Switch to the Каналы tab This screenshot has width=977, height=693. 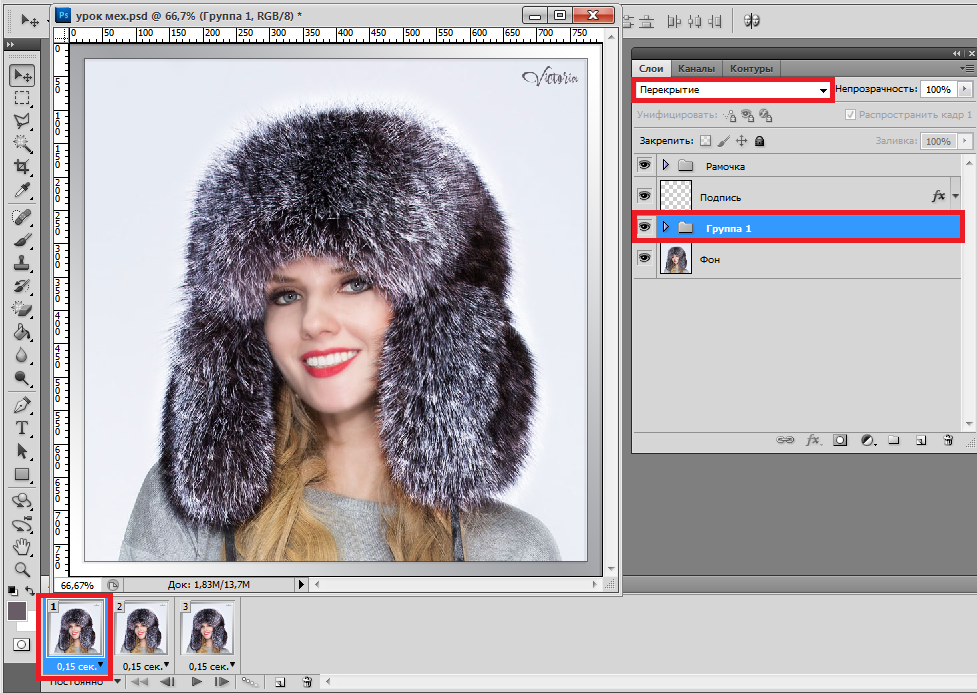point(695,68)
